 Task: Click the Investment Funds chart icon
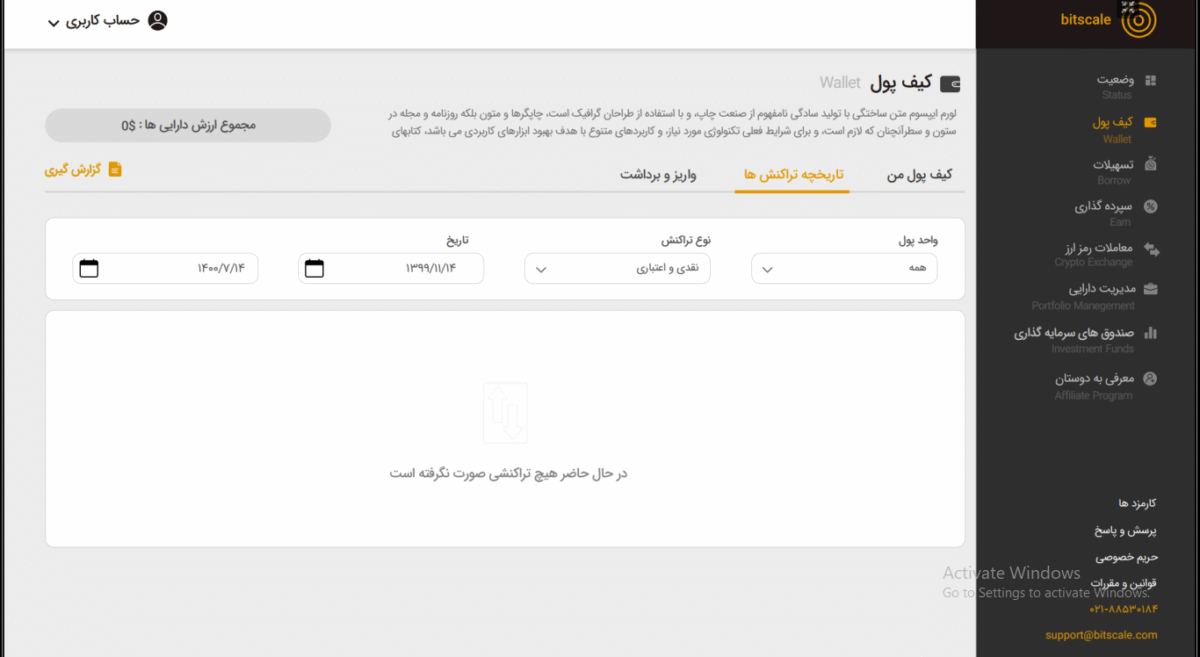1150,333
